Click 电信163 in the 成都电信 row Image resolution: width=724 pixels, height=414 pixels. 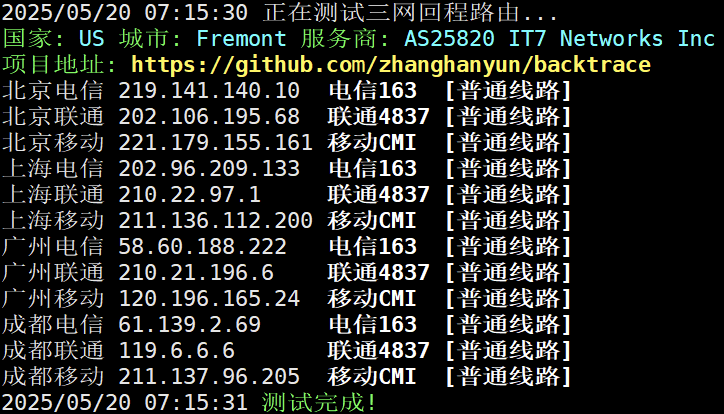pos(373,324)
